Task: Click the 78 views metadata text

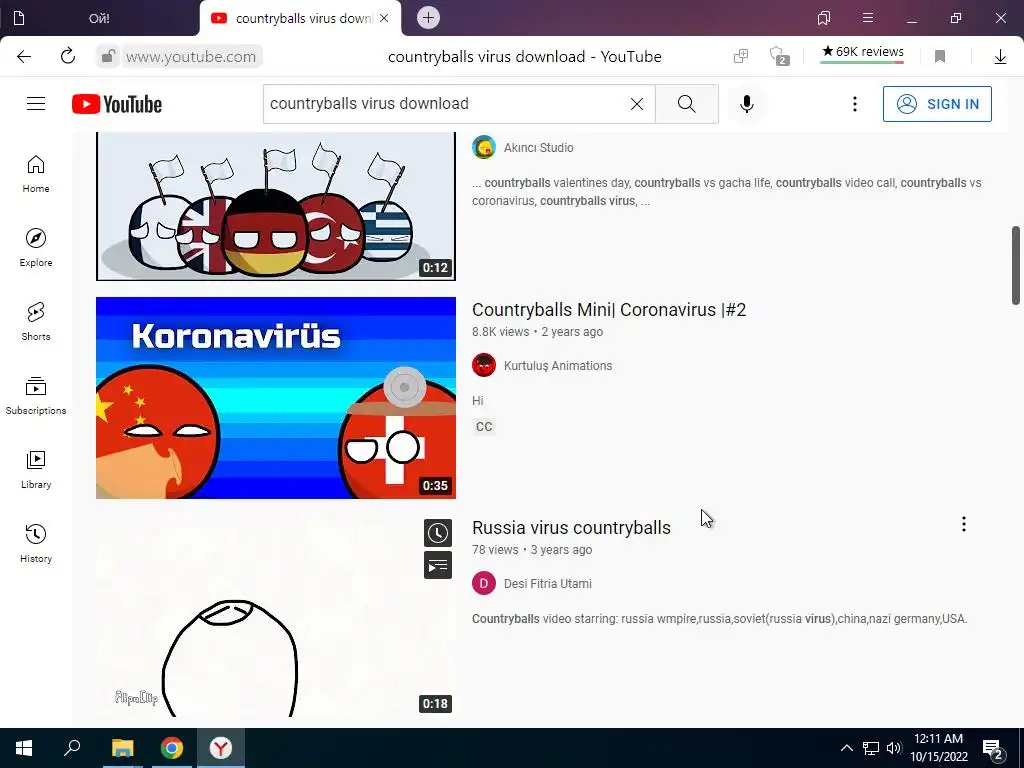Action: coord(495,550)
